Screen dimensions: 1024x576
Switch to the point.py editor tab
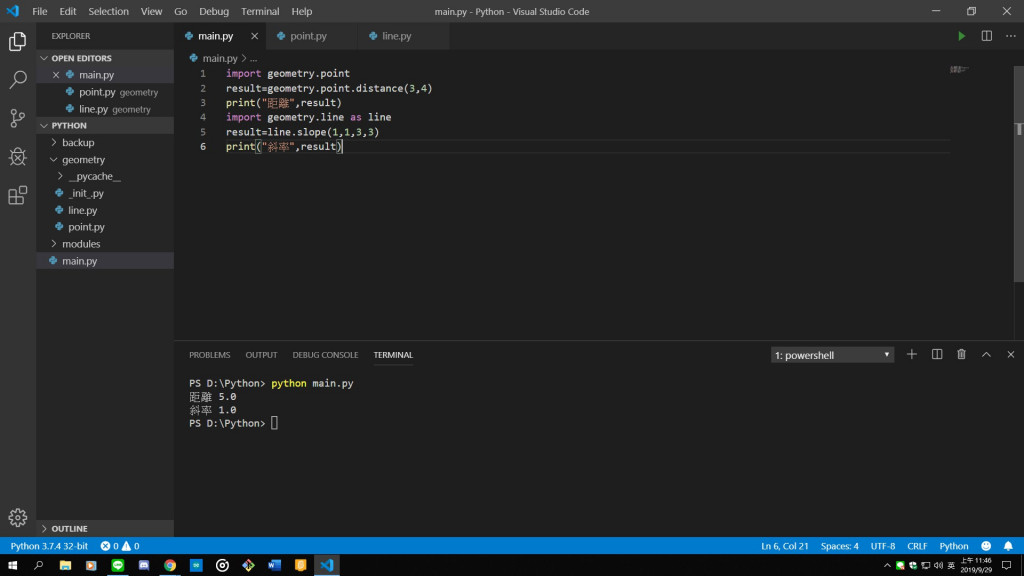pos(312,36)
